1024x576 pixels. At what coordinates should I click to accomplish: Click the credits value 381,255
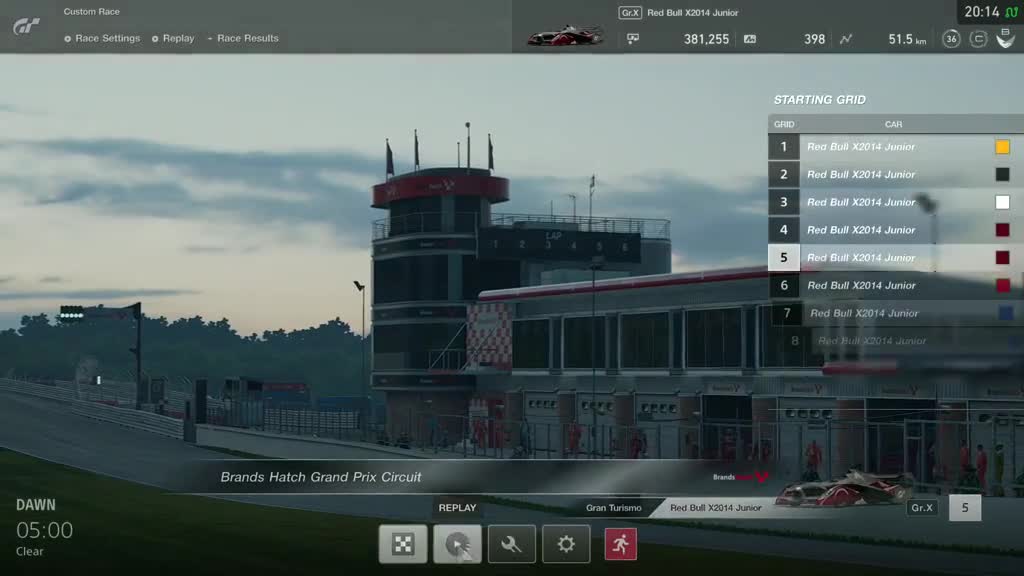pyautogui.click(x=706, y=39)
